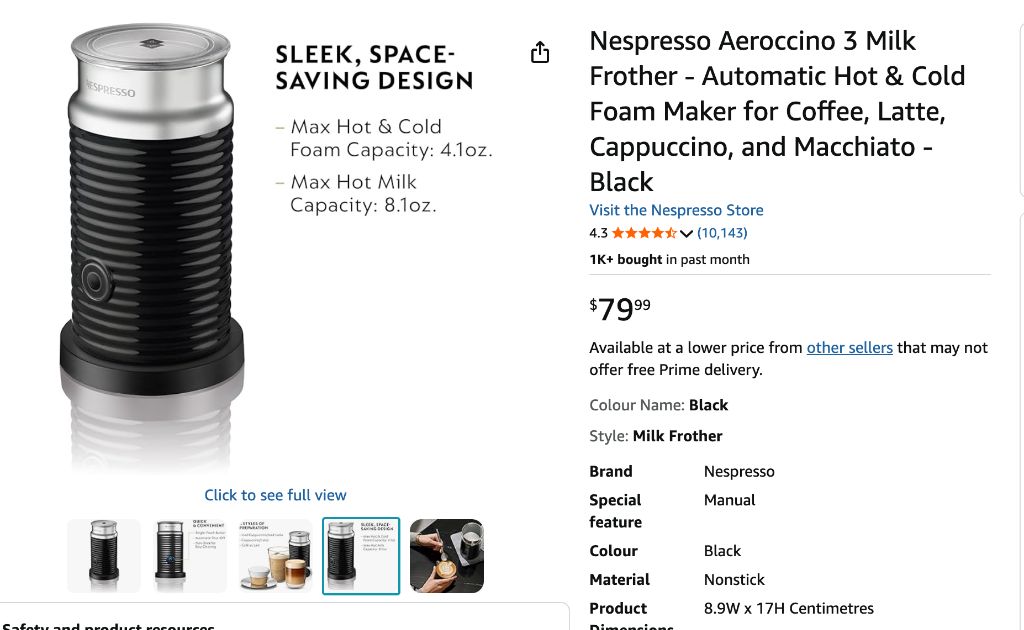Click the Style: Milk Frother label
The width and height of the screenshot is (1024, 630).
655,436
